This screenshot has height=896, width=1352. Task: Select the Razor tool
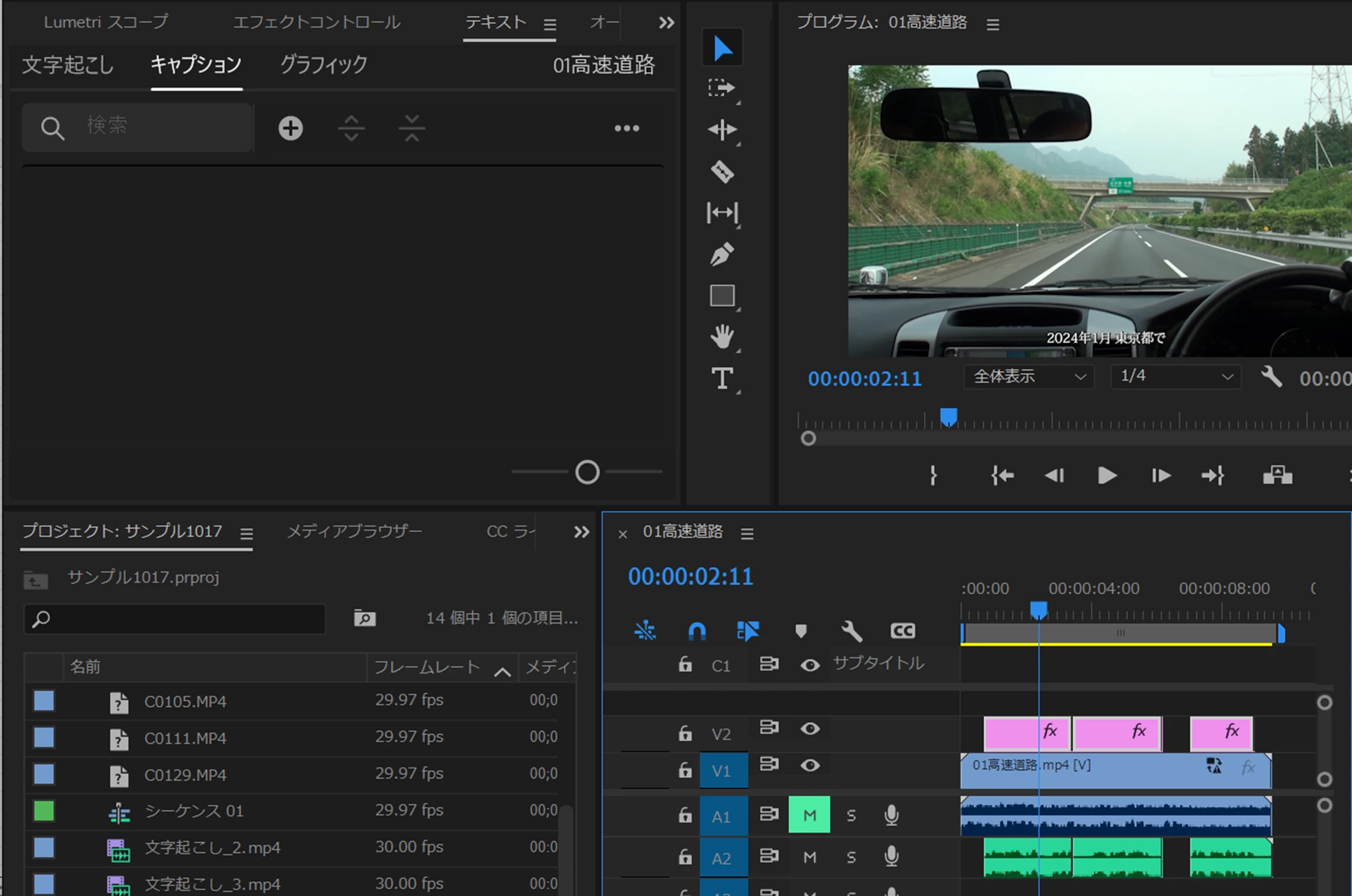coord(722,172)
